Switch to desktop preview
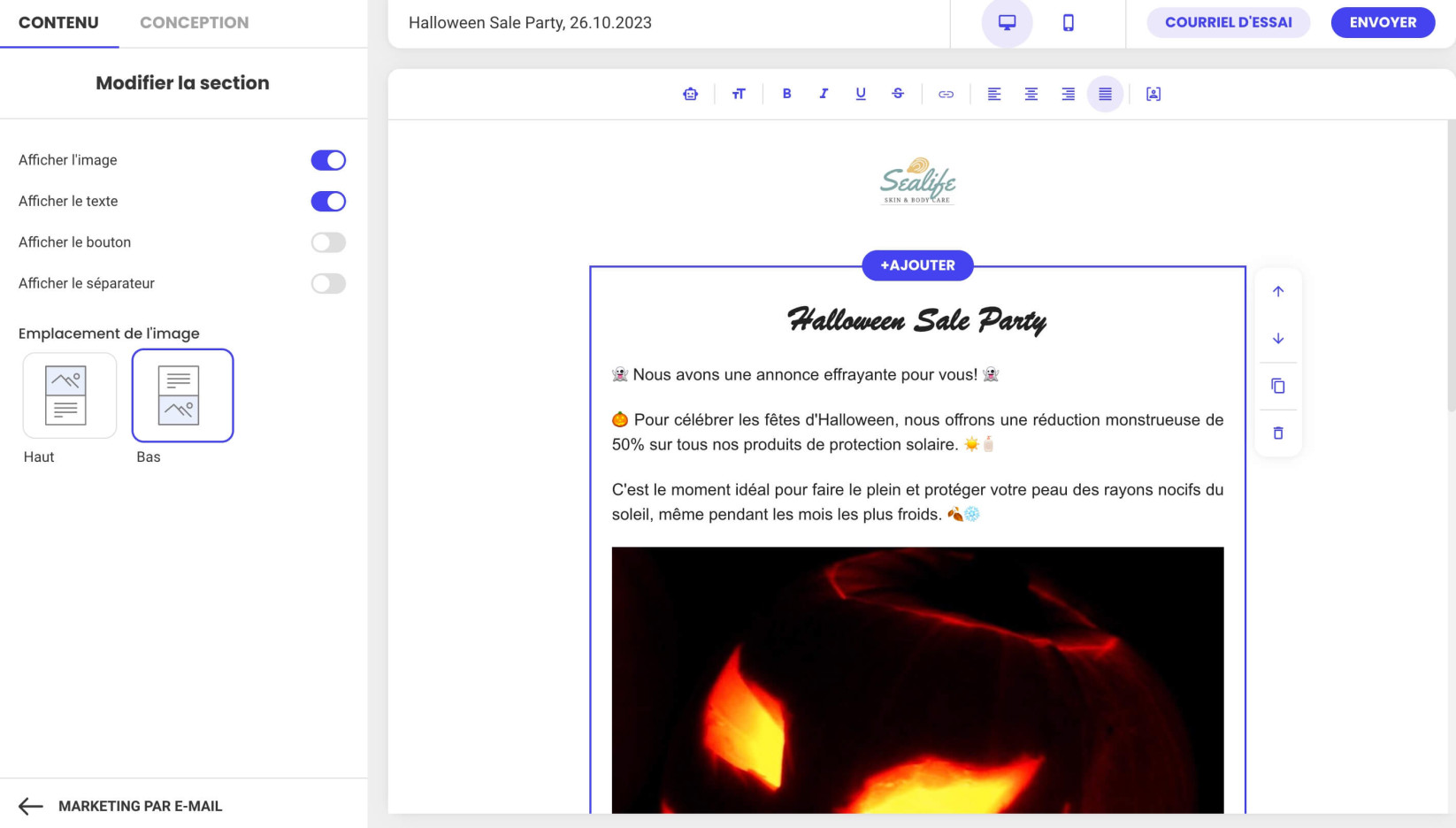This screenshot has height=828, width=1456. [x=1008, y=23]
